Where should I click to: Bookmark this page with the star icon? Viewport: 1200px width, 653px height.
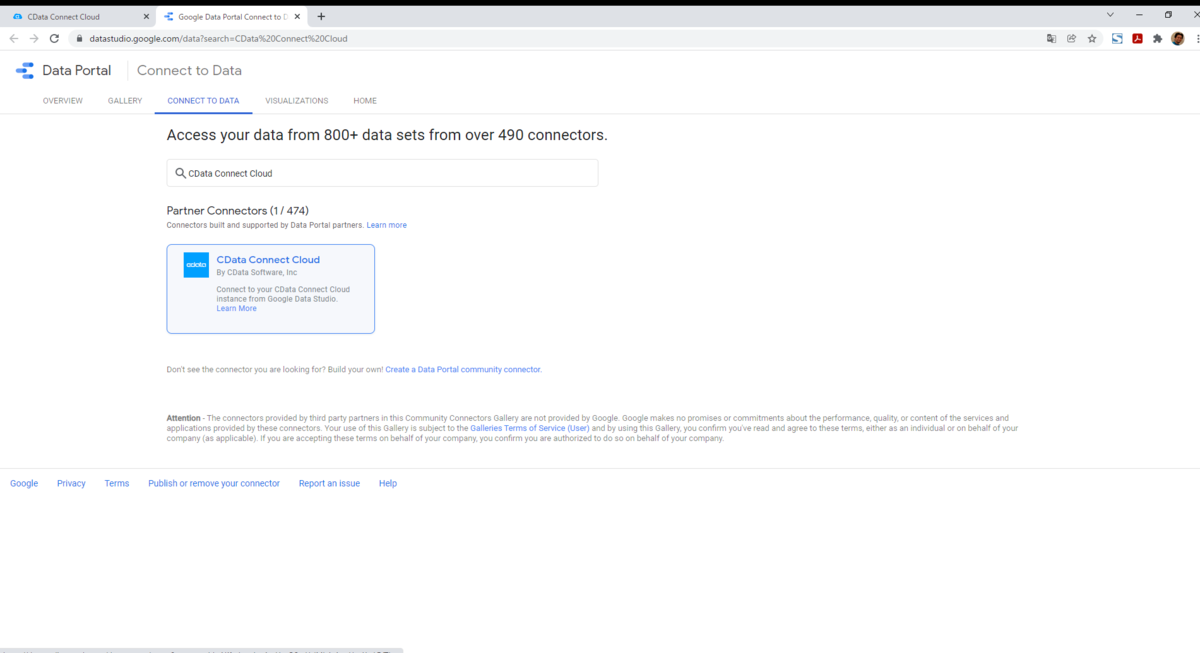coord(1092,38)
